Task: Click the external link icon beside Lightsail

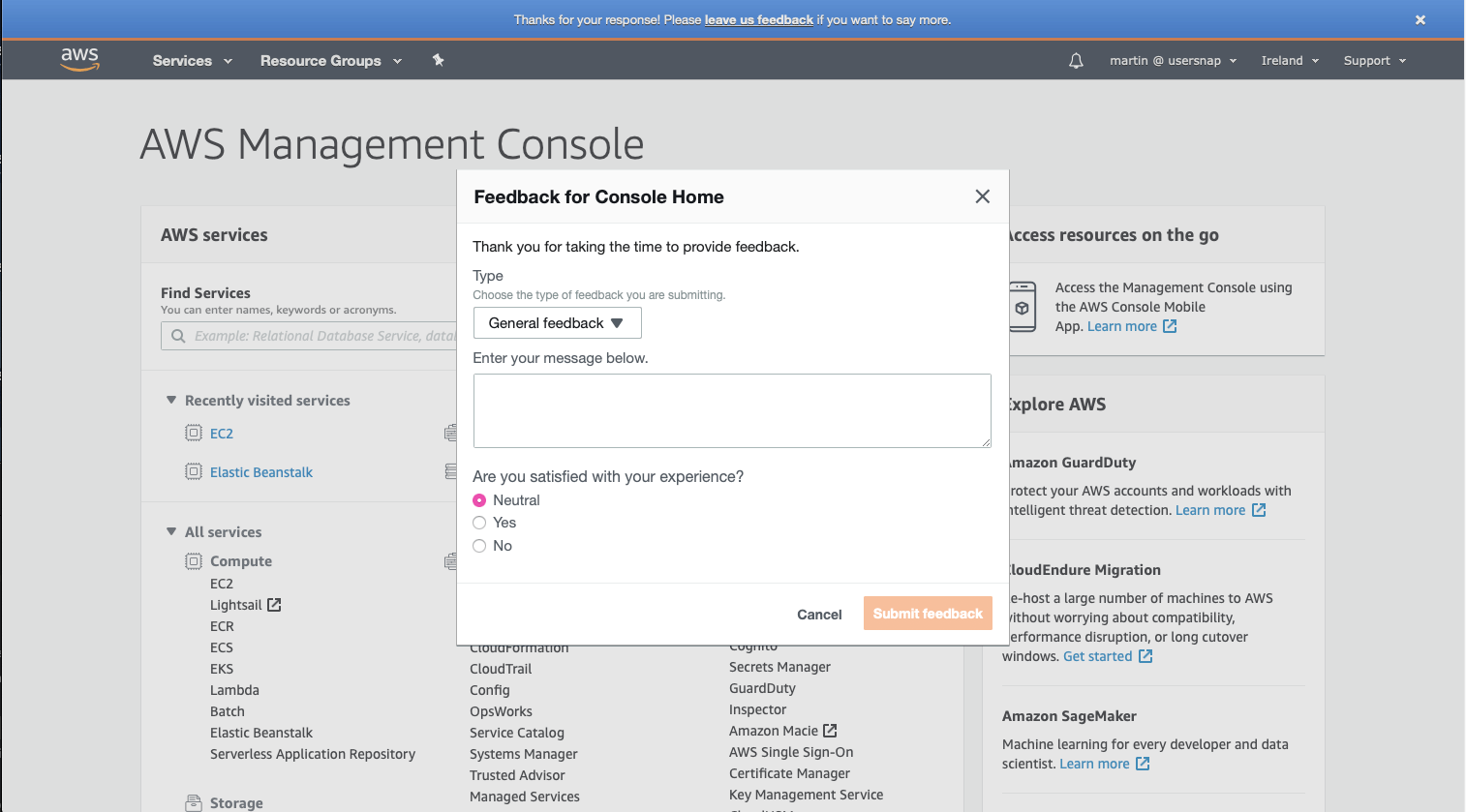Action: pos(274,605)
